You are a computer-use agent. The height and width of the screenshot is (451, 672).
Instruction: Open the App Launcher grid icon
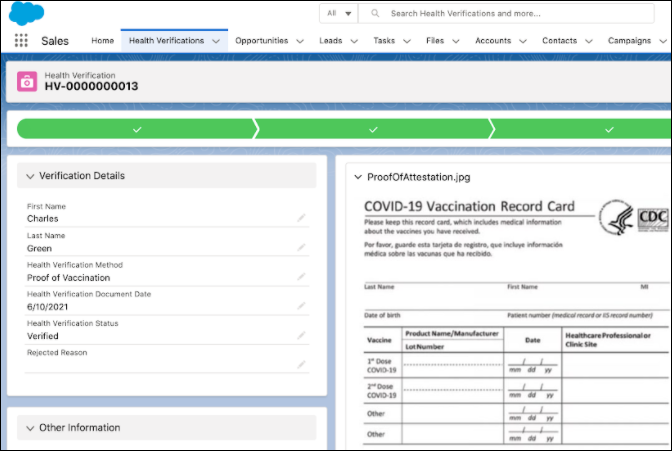(x=21, y=40)
